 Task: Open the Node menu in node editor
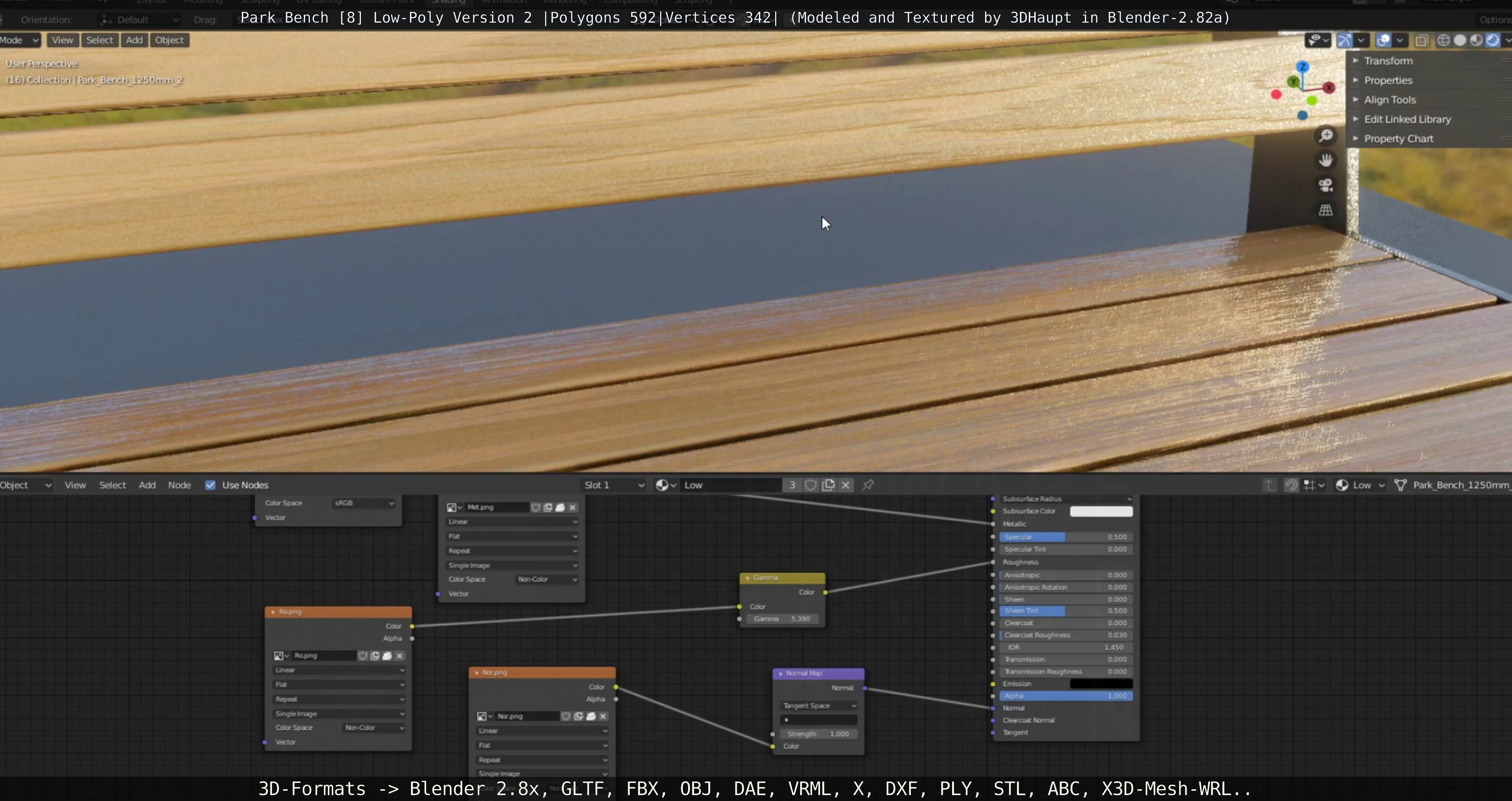179,485
